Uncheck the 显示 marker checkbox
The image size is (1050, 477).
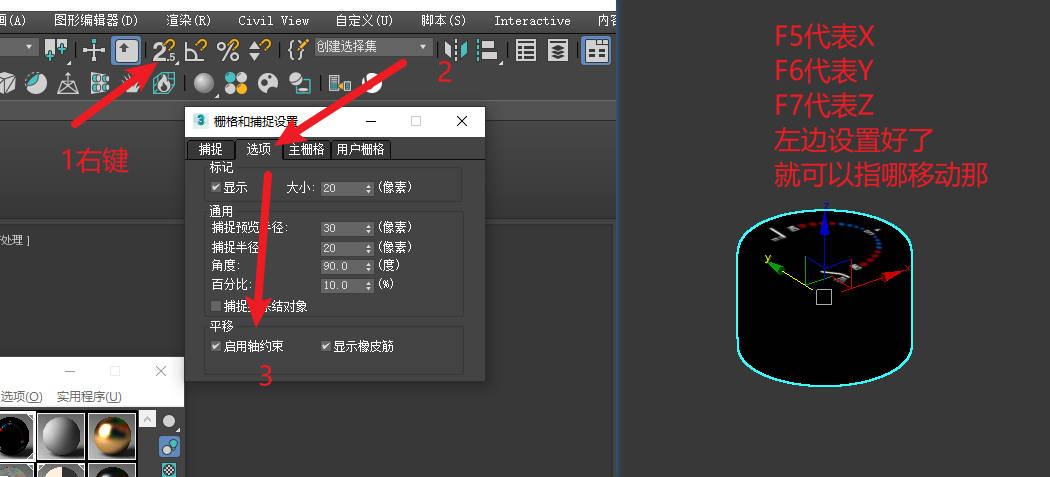click(x=216, y=188)
